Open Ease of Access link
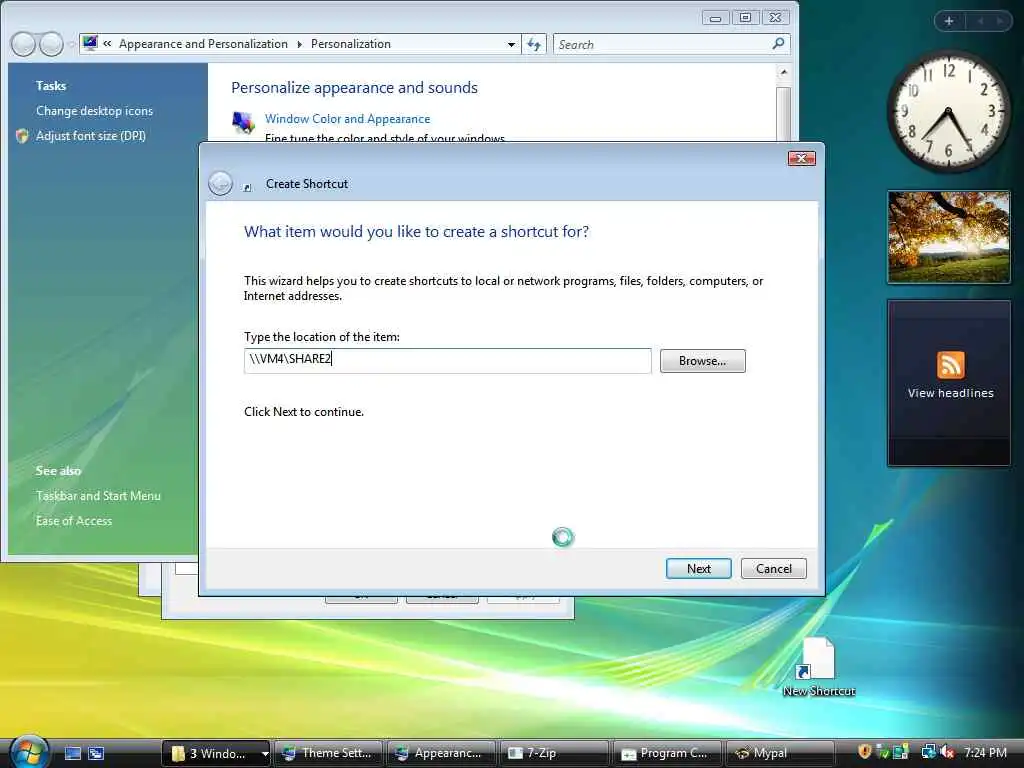 pos(74,520)
